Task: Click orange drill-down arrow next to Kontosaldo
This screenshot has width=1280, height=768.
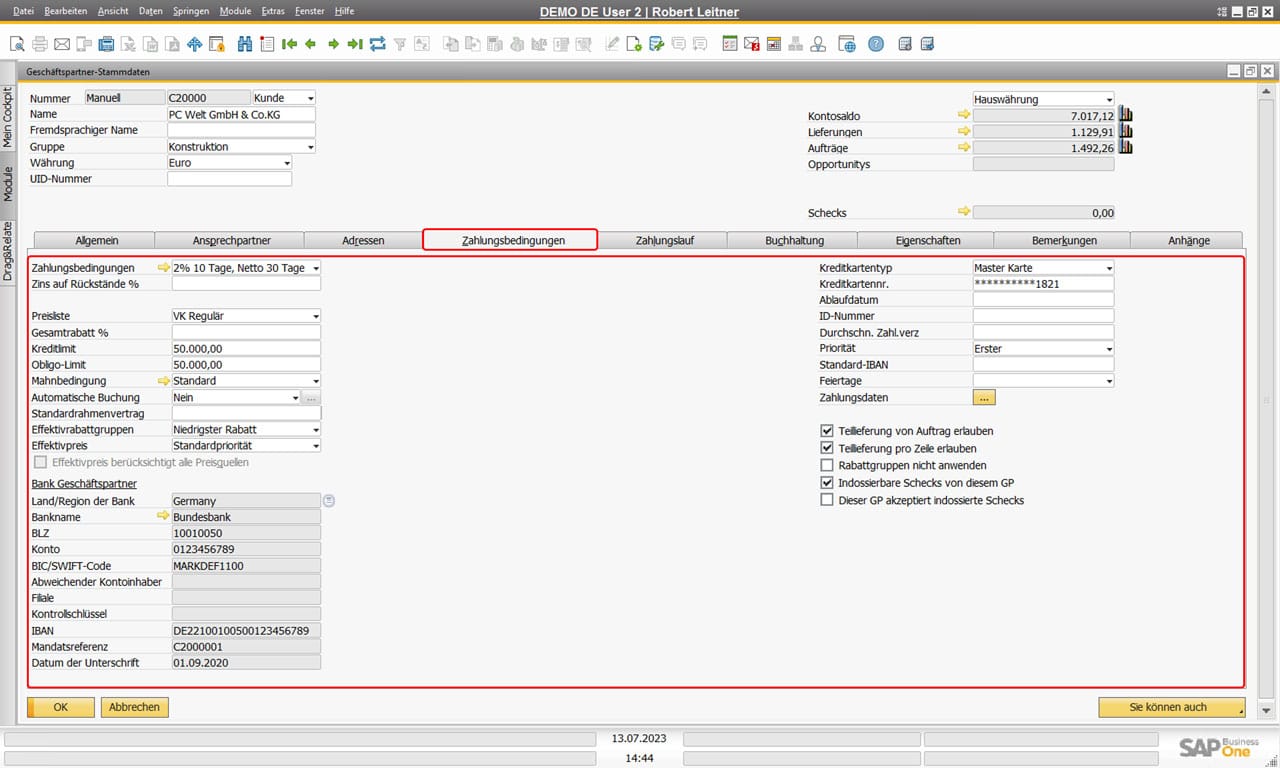Action: click(963, 114)
